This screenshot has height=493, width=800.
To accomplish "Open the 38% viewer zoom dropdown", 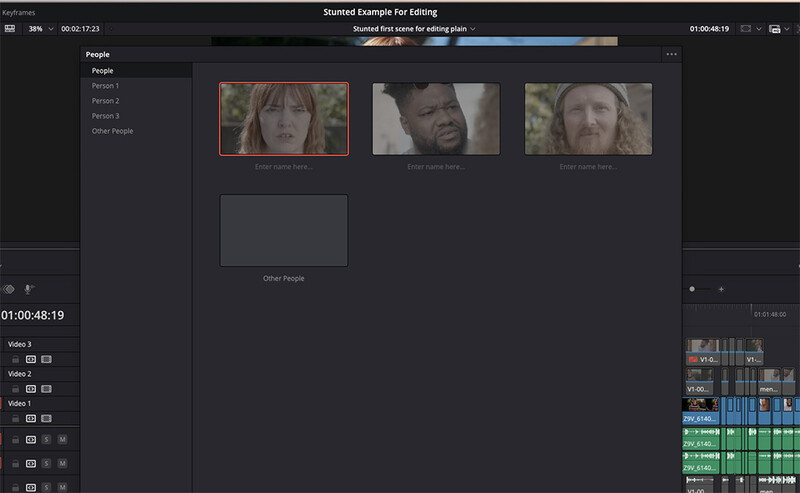I will tap(41, 29).
